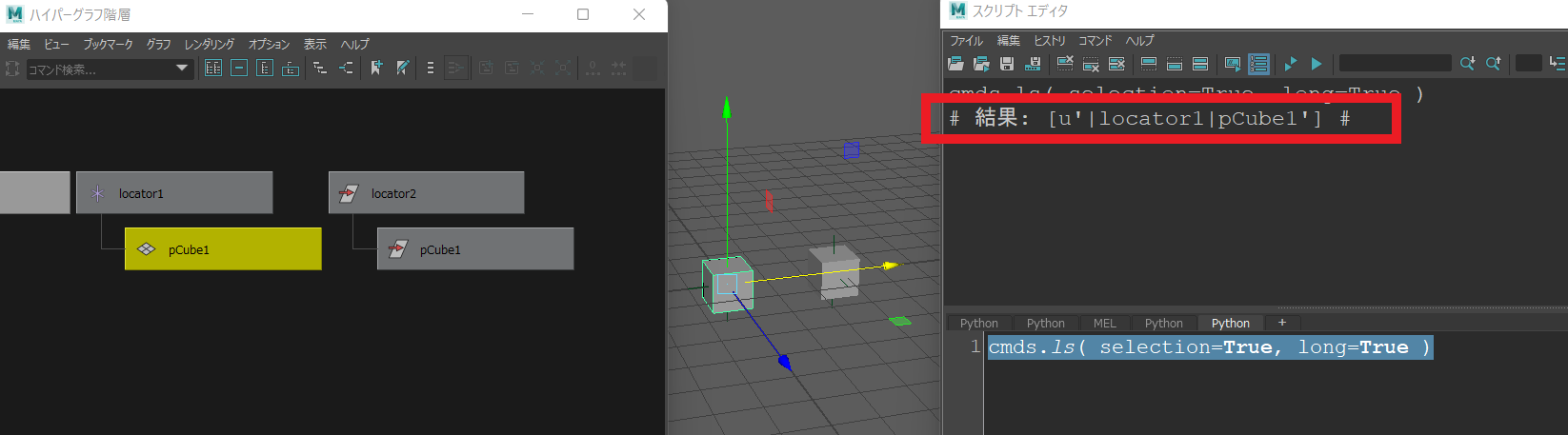Click the Clear History icon
Image resolution: width=1568 pixels, height=435 pixels.
pos(1065,64)
